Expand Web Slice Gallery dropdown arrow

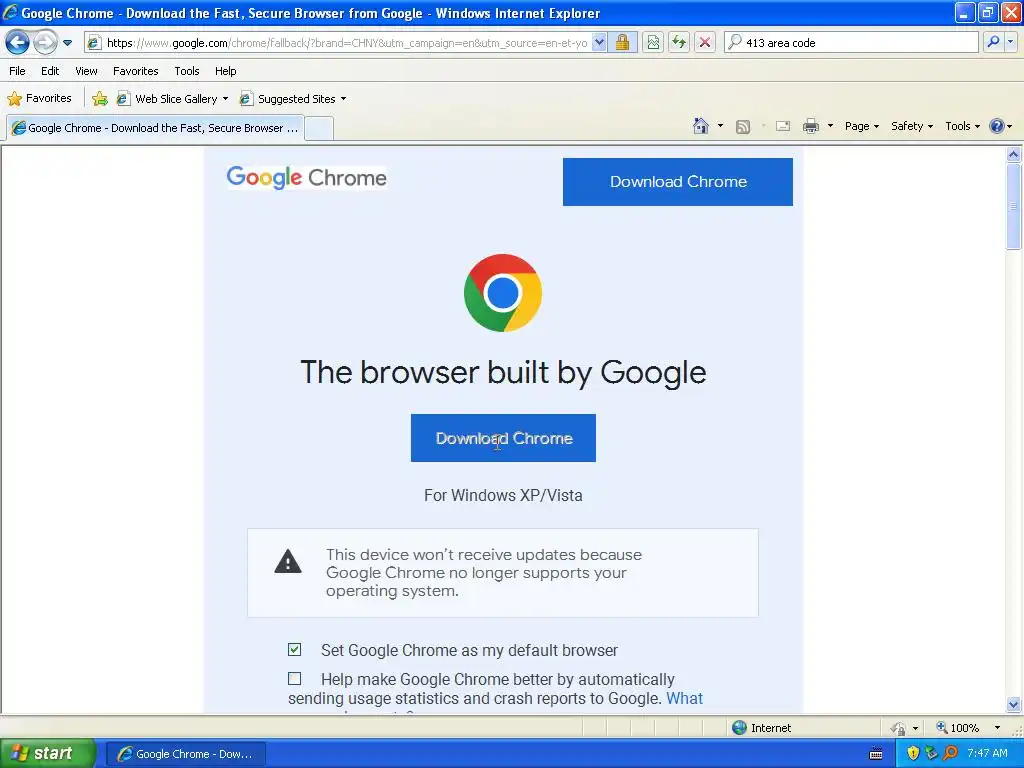[225, 99]
